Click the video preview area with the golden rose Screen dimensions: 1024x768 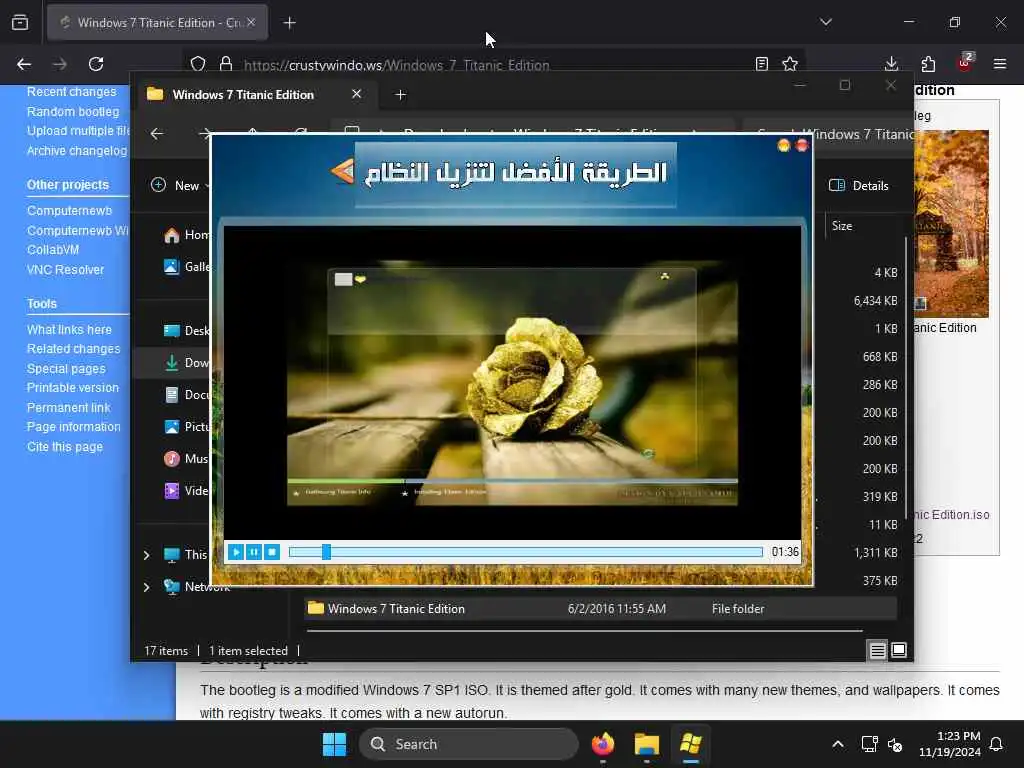512,383
